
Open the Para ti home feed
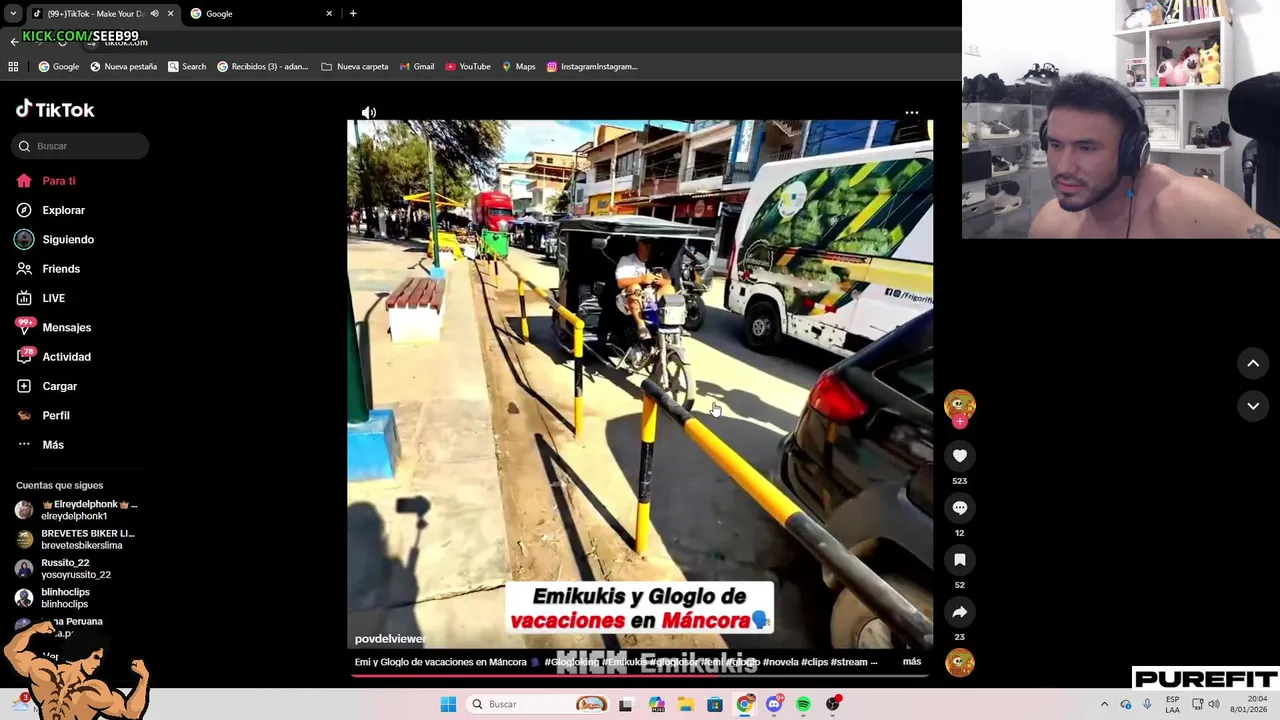pos(46,181)
